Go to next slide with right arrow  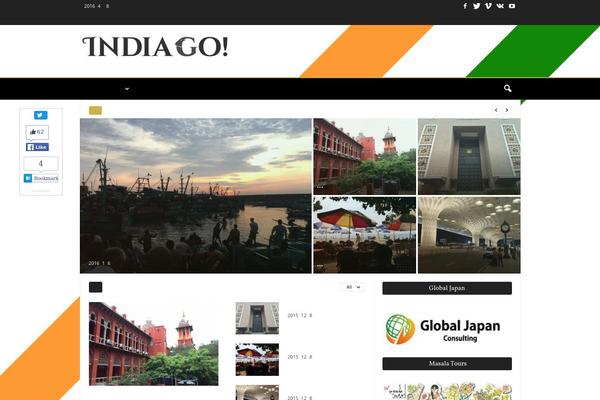(507, 110)
